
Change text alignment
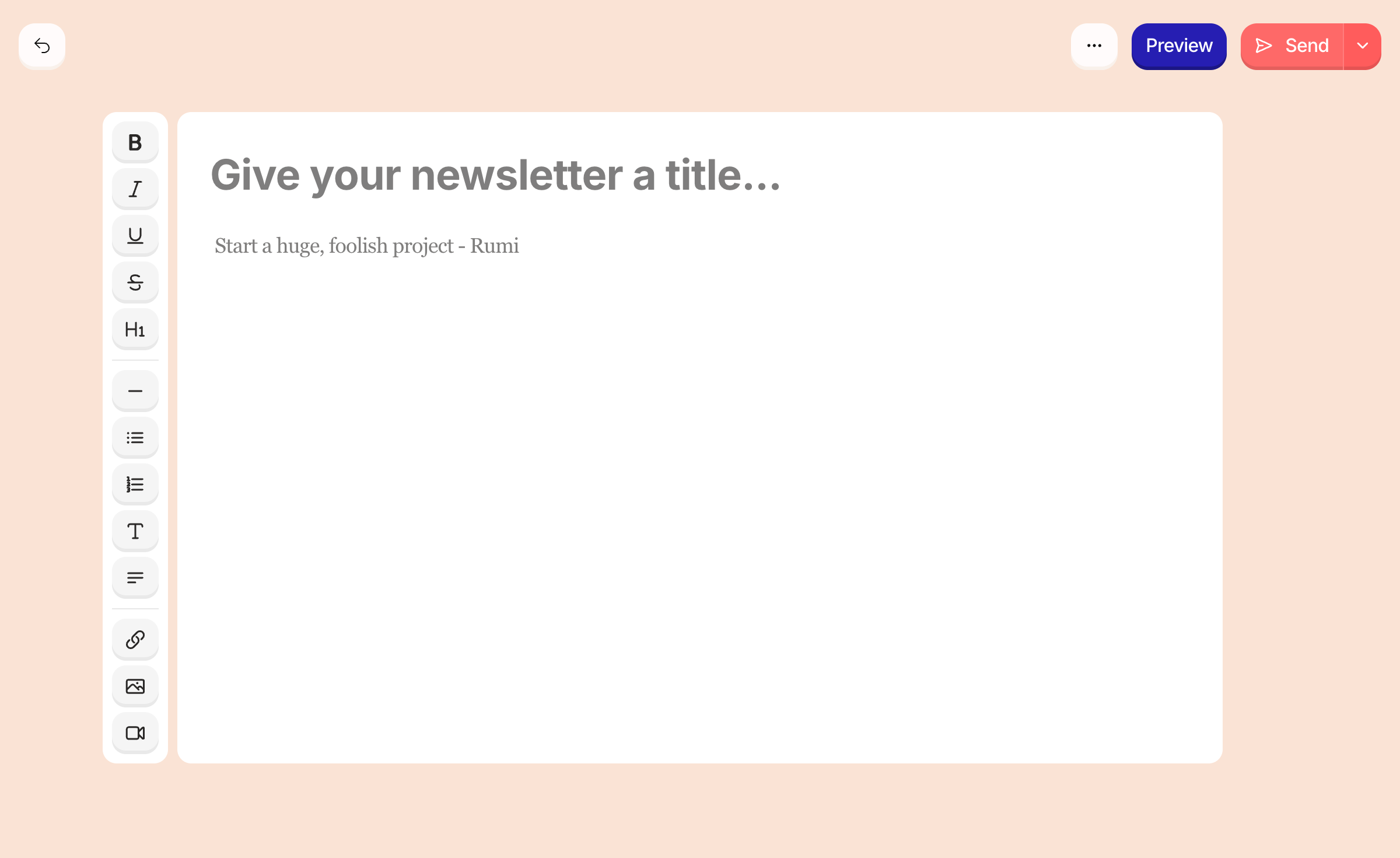pyautogui.click(x=135, y=578)
